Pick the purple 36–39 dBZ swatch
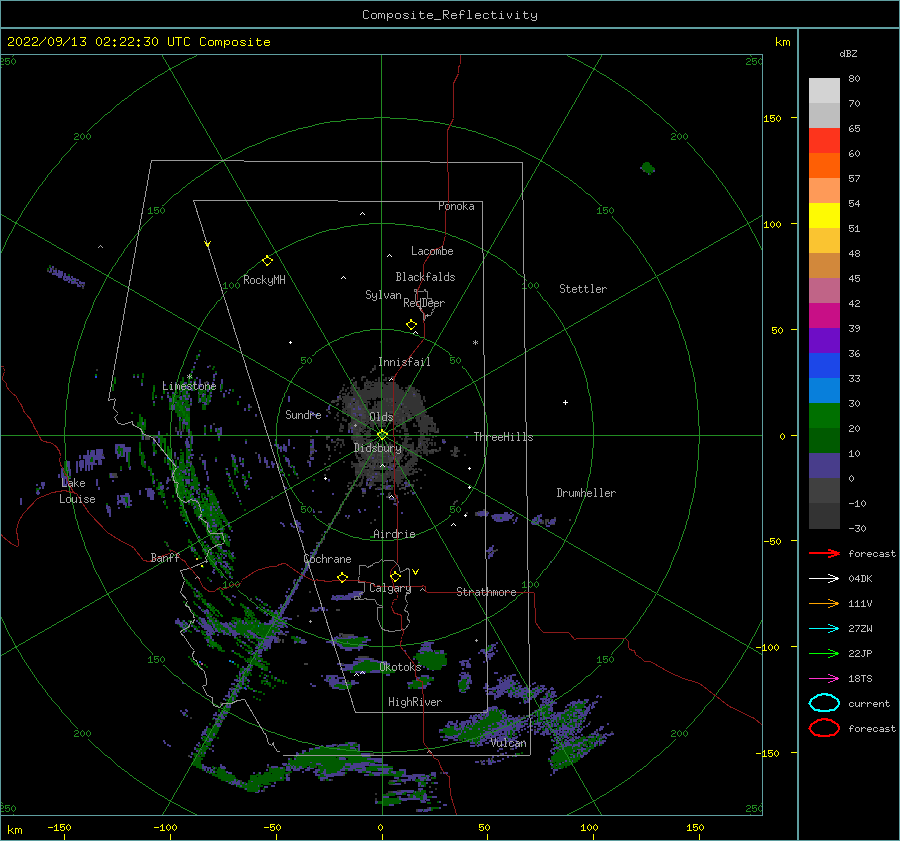900x841 pixels. coord(824,341)
